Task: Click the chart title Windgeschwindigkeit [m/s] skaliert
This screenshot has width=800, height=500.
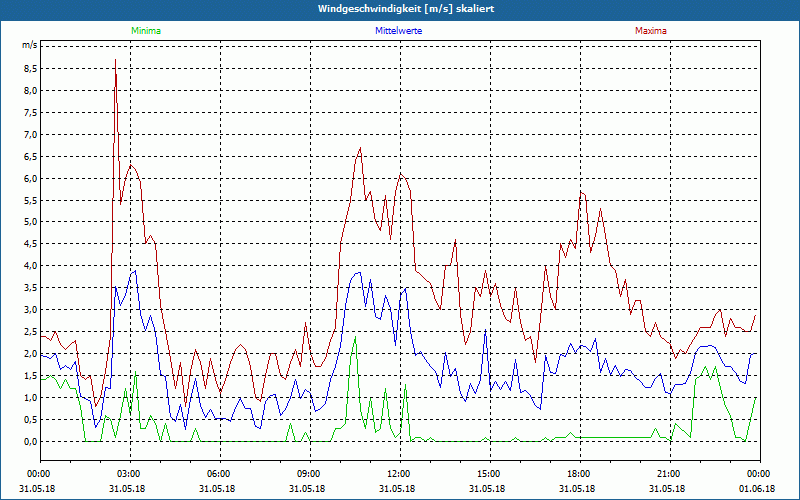Action: pos(406,9)
